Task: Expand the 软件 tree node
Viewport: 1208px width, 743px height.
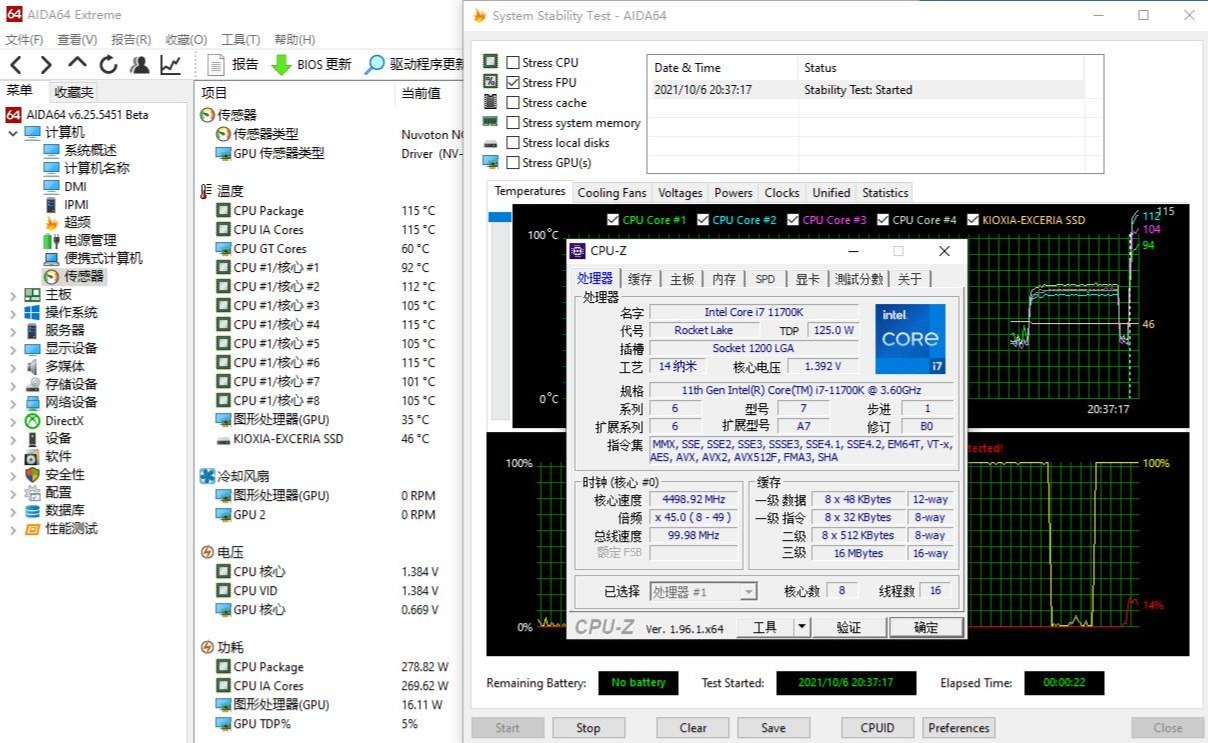Action: [x=13, y=457]
